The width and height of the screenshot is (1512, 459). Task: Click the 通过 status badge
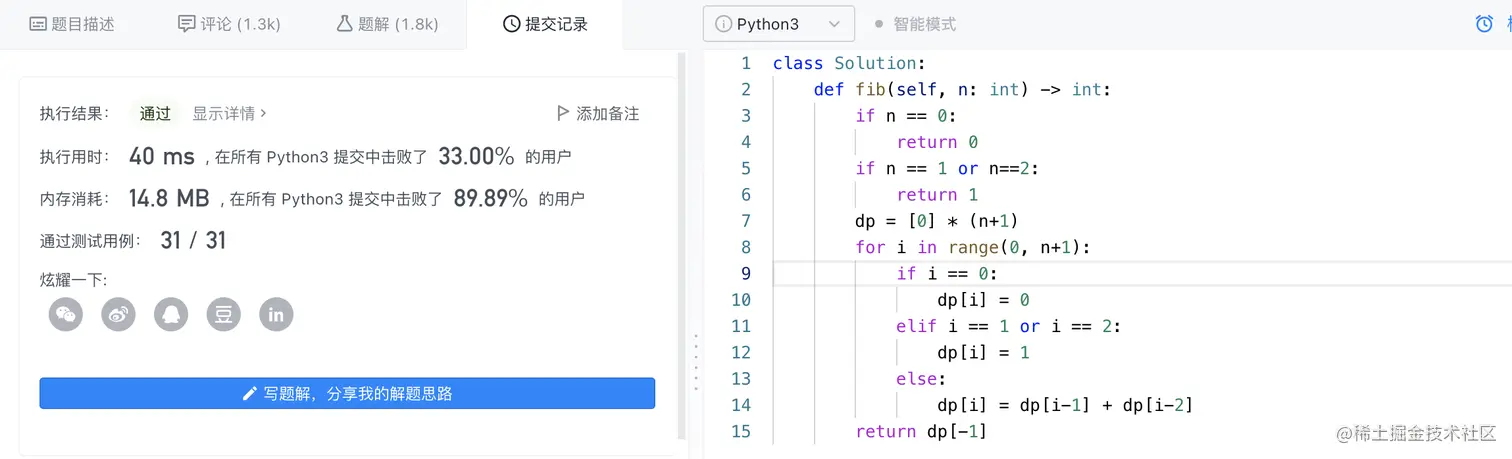point(155,113)
